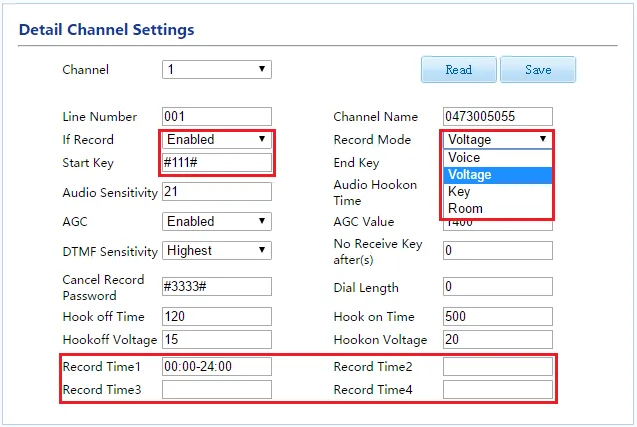
Task: Focus the Hookon Voltage field
Action: pos(497,340)
